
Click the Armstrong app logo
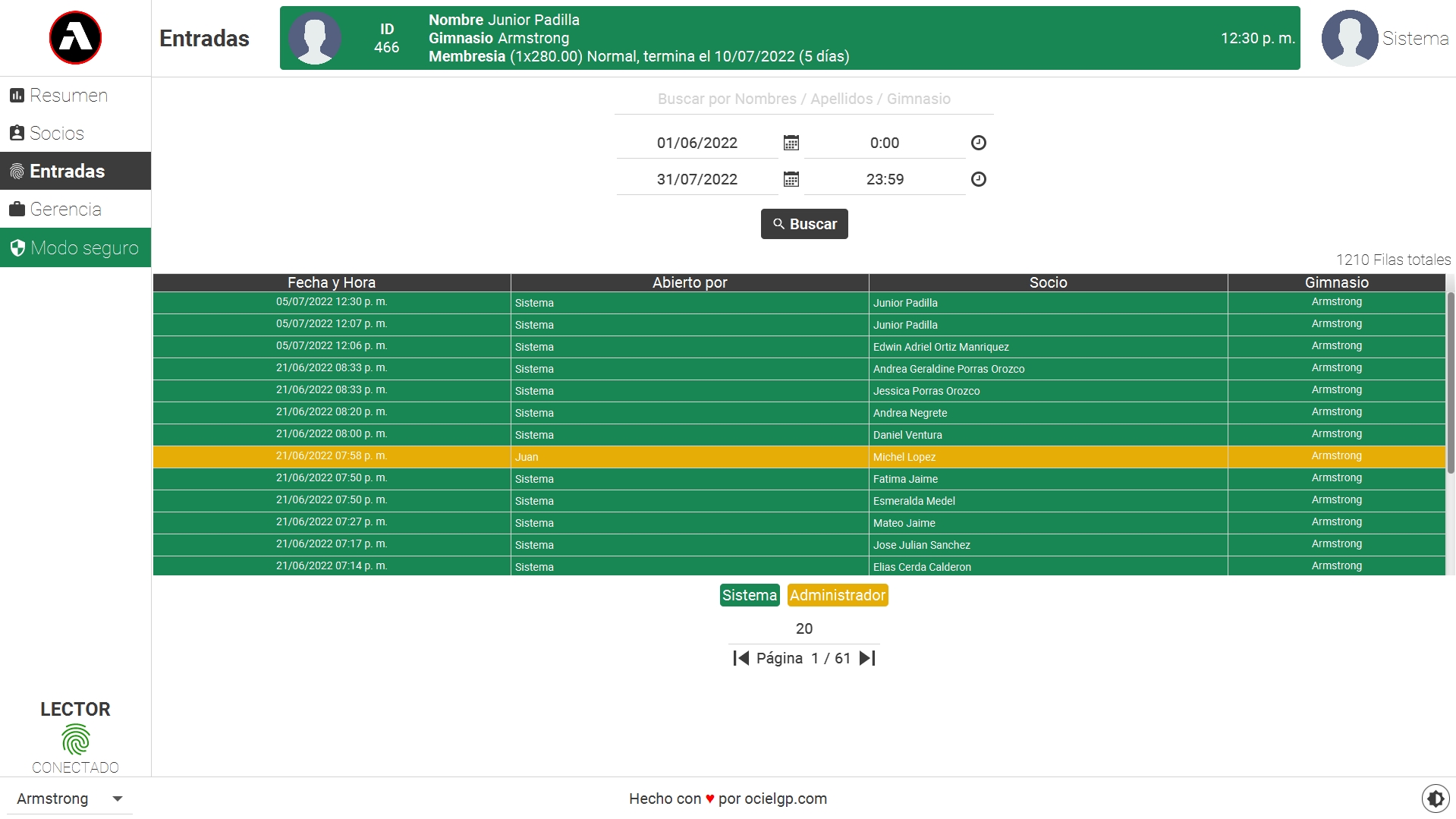(75, 38)
